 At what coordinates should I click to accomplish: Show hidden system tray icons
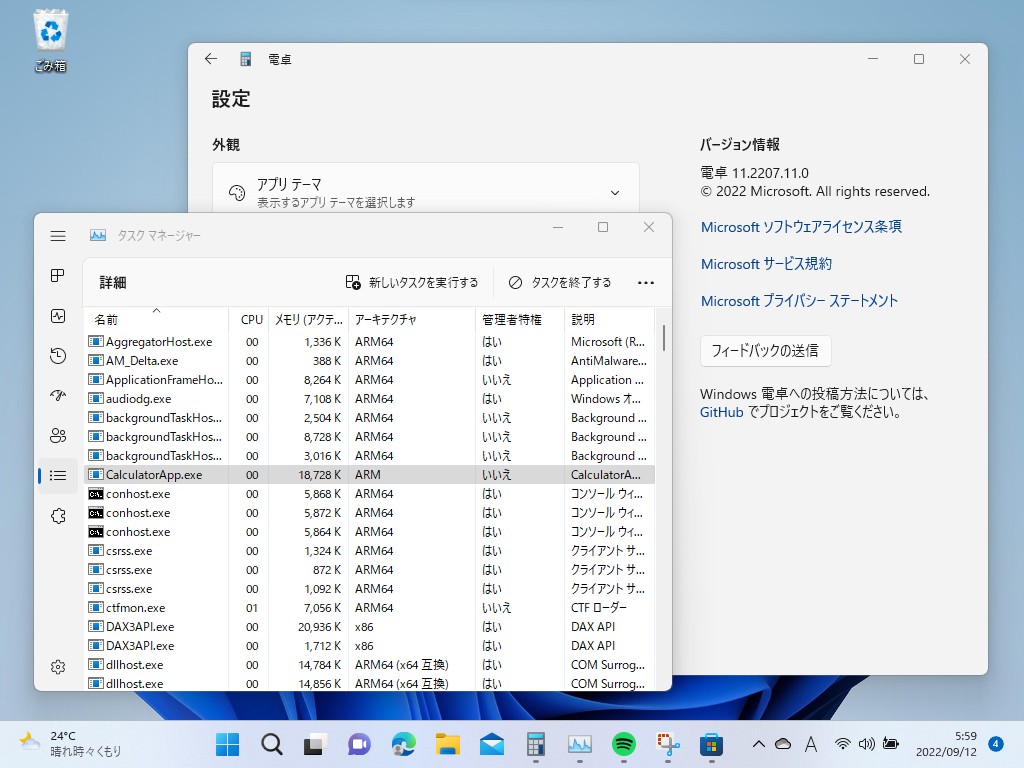point(758,744)
